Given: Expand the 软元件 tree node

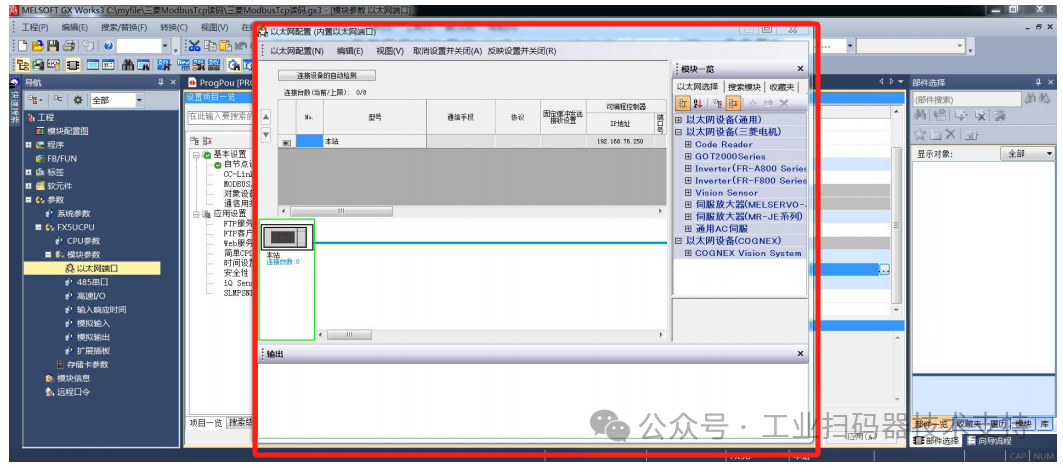Looking at the screenshot, I should tap(28, 186).
